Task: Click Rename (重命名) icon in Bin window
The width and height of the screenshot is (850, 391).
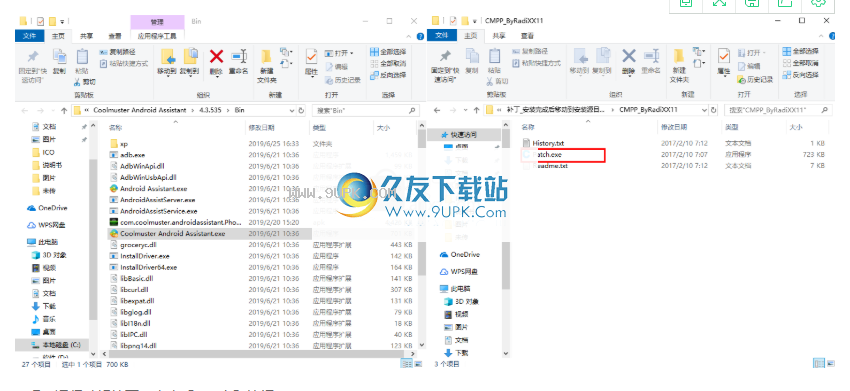Action: pyautogui.click(x=239, y=61)
